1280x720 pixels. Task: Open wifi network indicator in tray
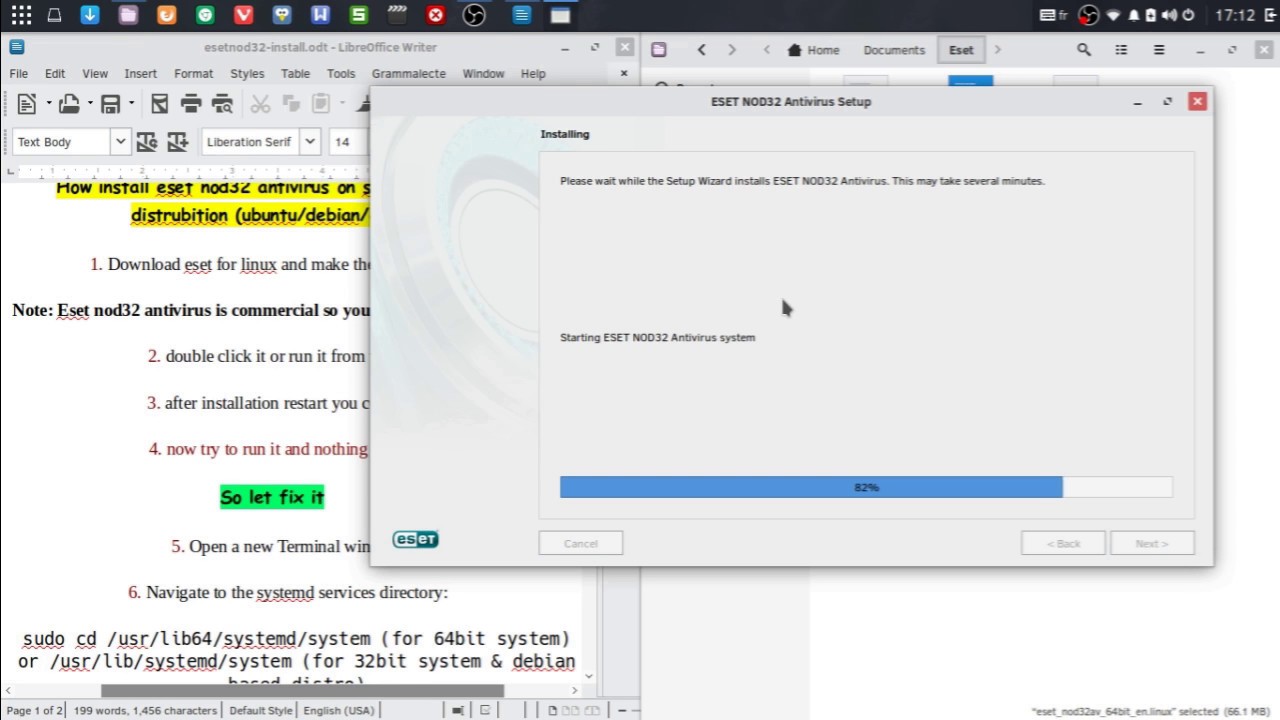[x=1113, y=15]
